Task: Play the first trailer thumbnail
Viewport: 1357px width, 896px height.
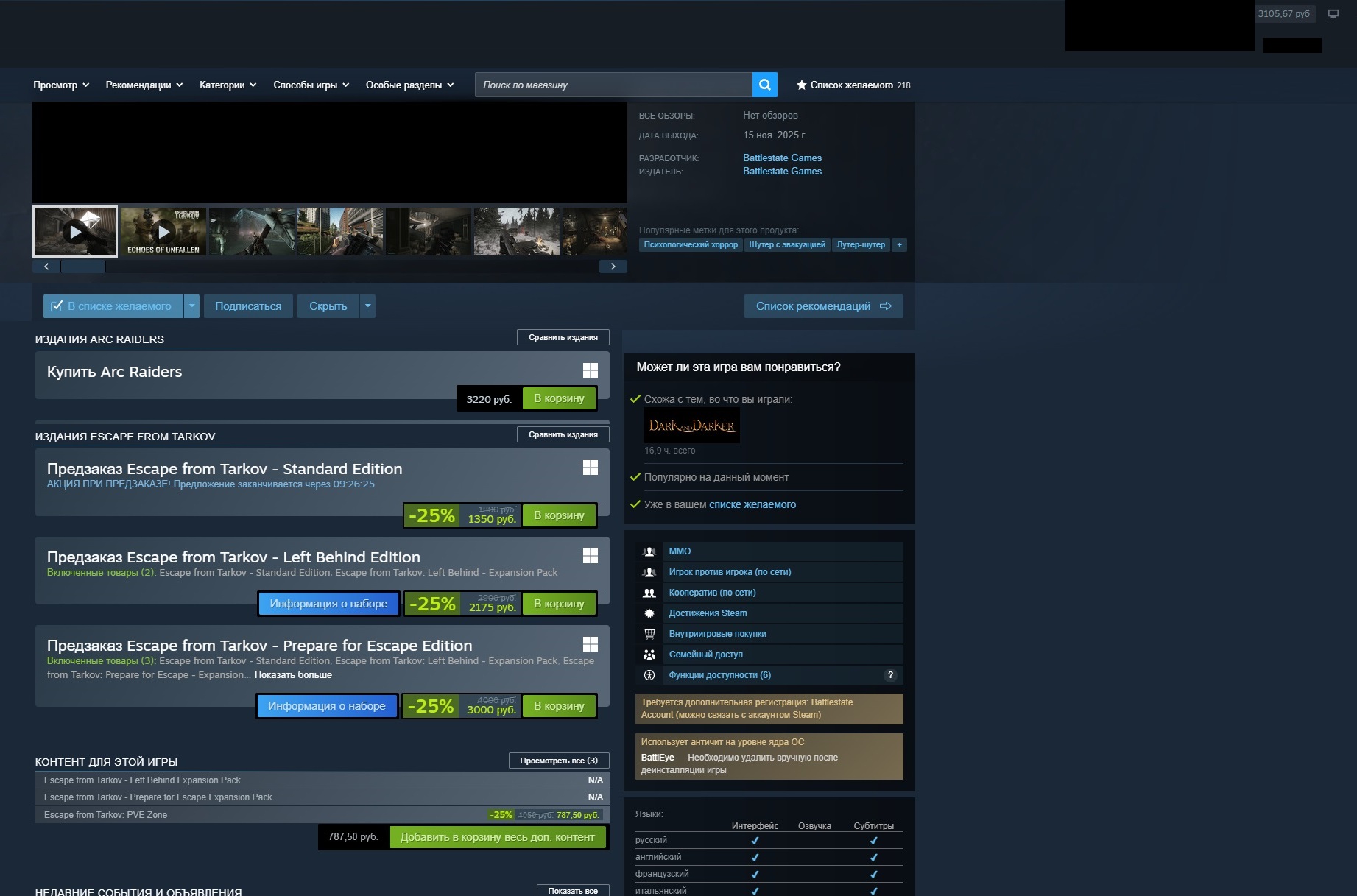Action: coord(75,232)
